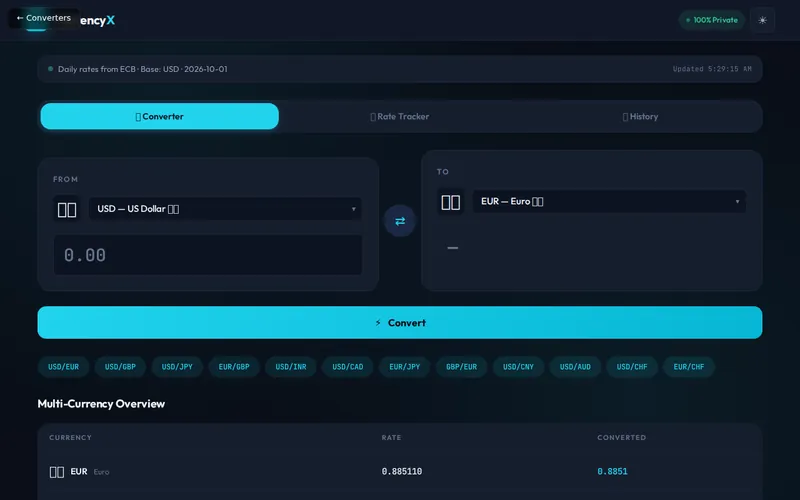Click the 100% Private badge

tap(712, 20)
